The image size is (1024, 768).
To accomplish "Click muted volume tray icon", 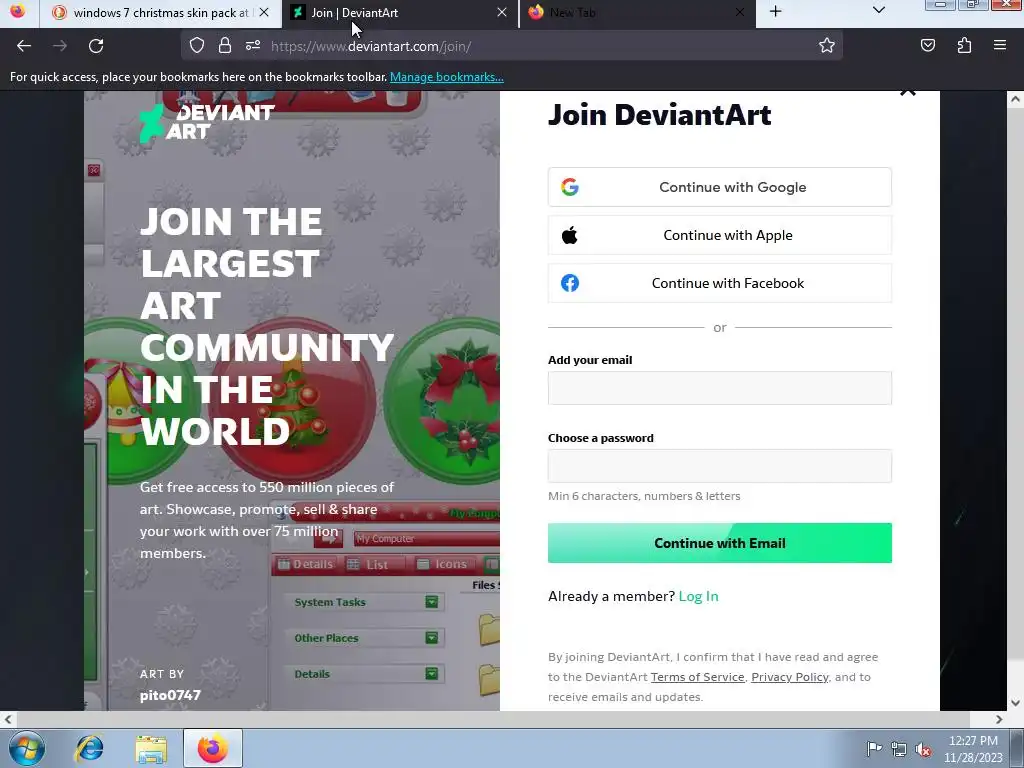I will (923, 749).
